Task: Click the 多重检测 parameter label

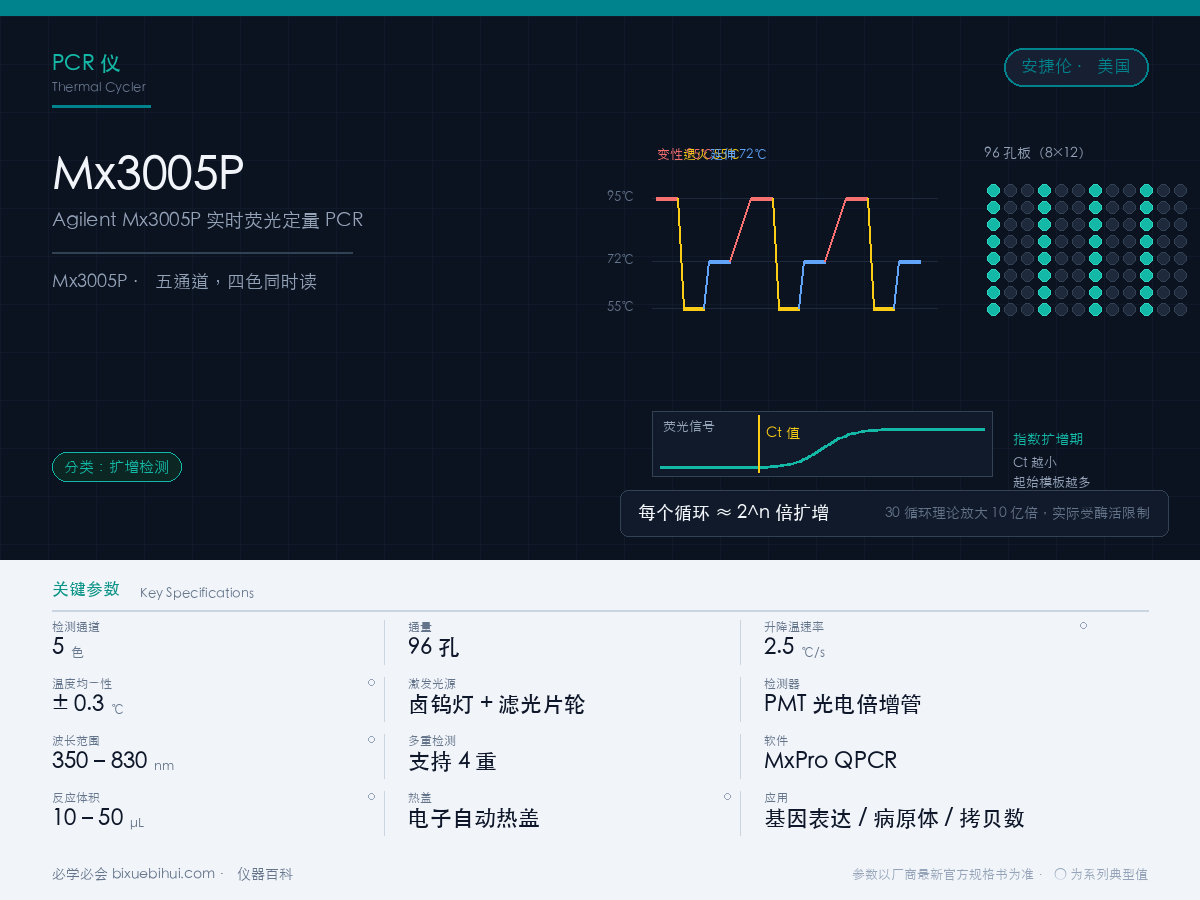Action: point(432,741)
